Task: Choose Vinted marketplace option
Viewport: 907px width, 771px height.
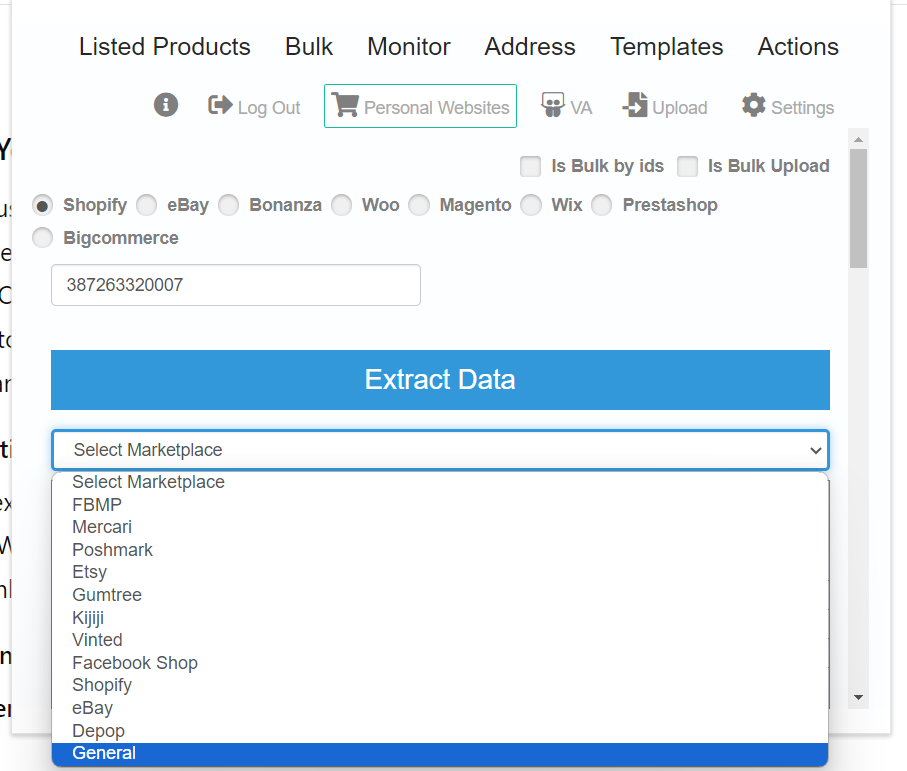Action: 440,640
